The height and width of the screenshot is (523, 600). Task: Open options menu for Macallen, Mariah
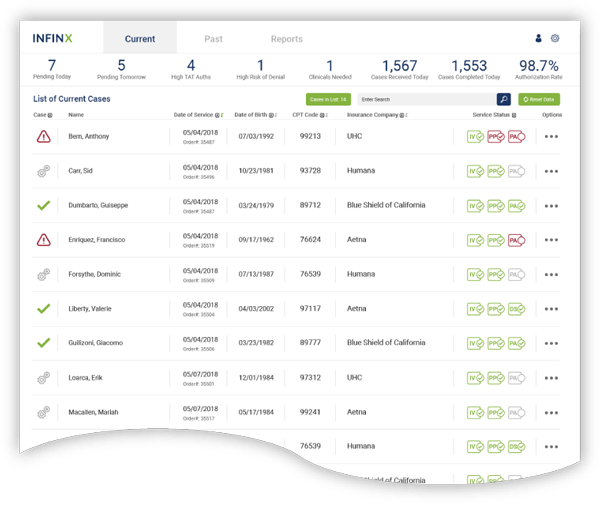[x=551, y=413]
